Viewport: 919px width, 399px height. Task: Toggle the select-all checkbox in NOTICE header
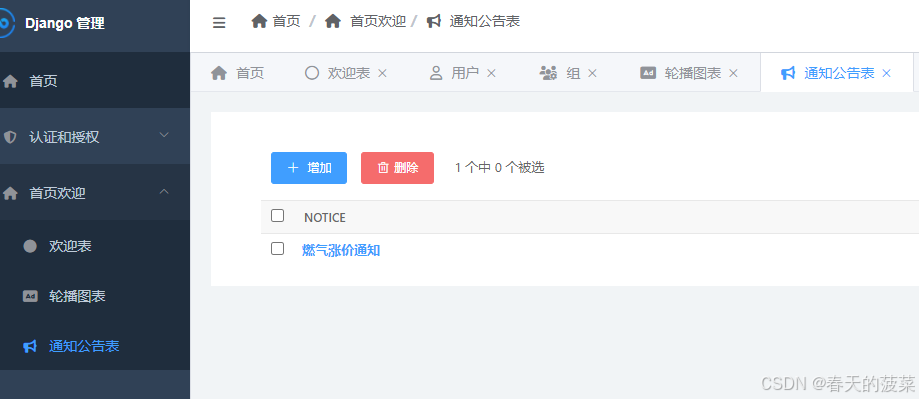pyautogui.click(x=277, y=216)
